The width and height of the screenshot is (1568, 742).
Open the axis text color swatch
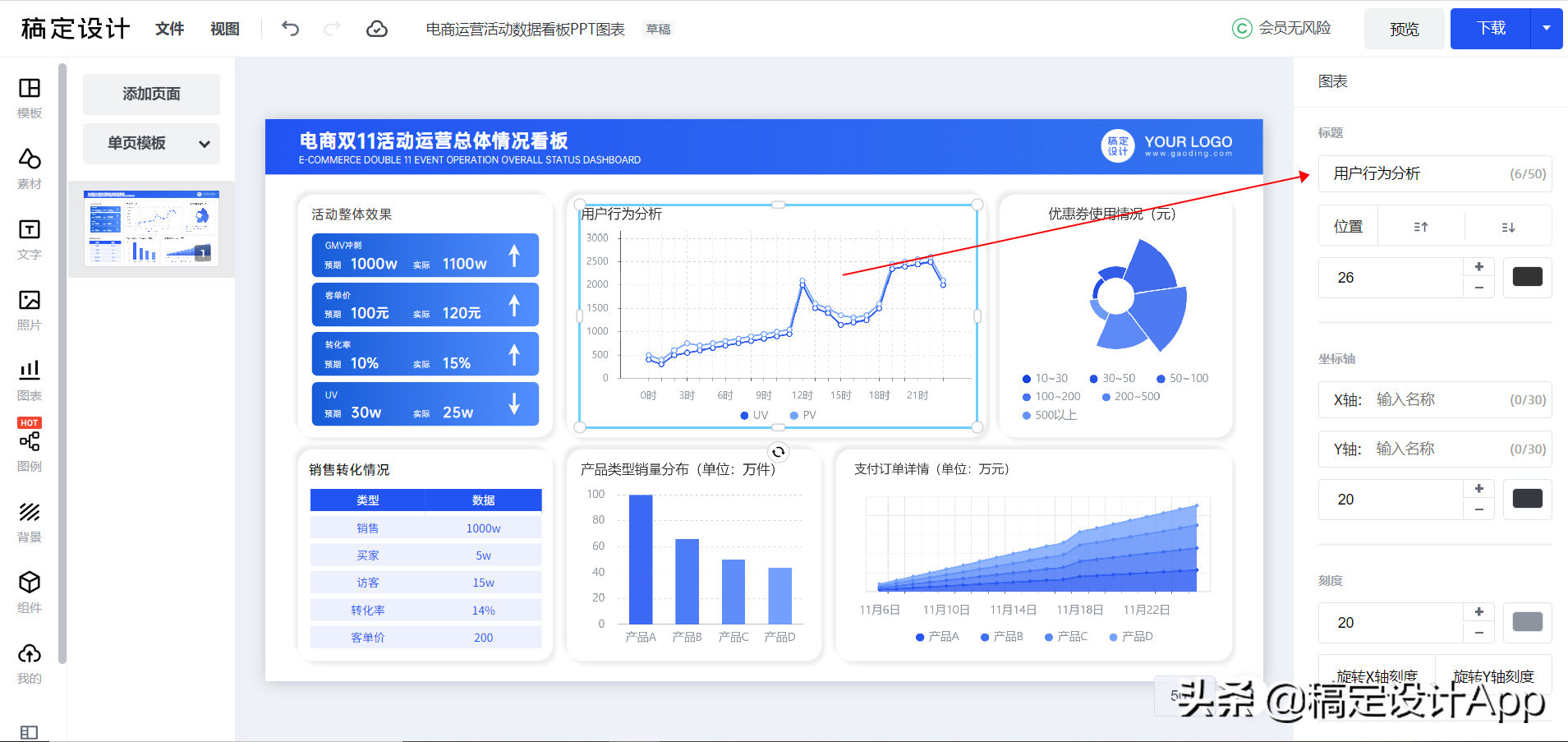click(1527, 499)
